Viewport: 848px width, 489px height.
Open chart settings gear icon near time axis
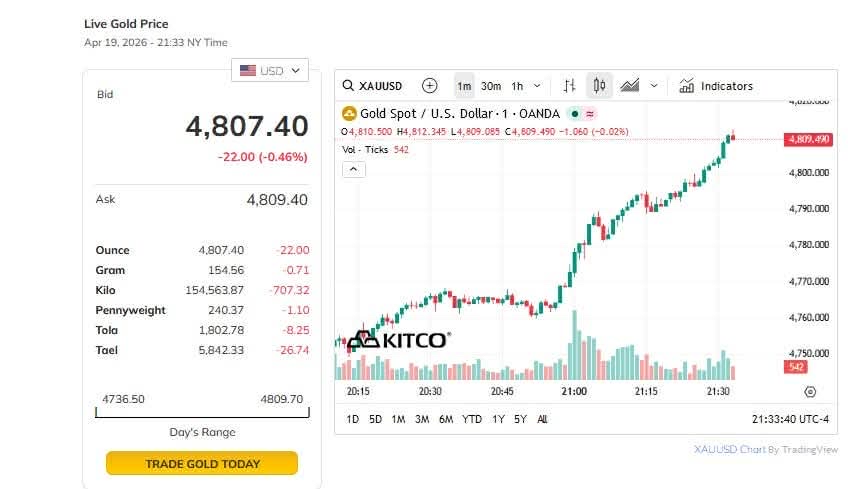coord(810,392)
